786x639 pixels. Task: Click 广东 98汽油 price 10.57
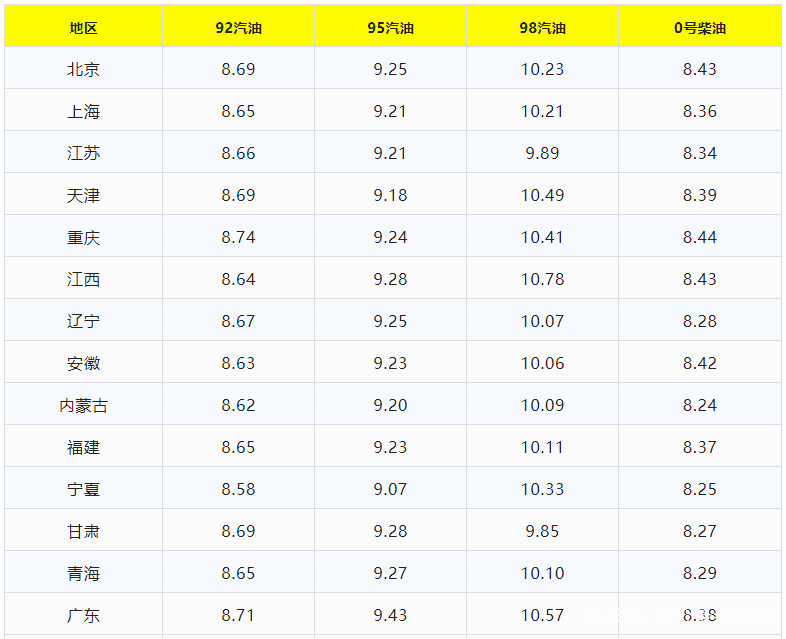542,615
